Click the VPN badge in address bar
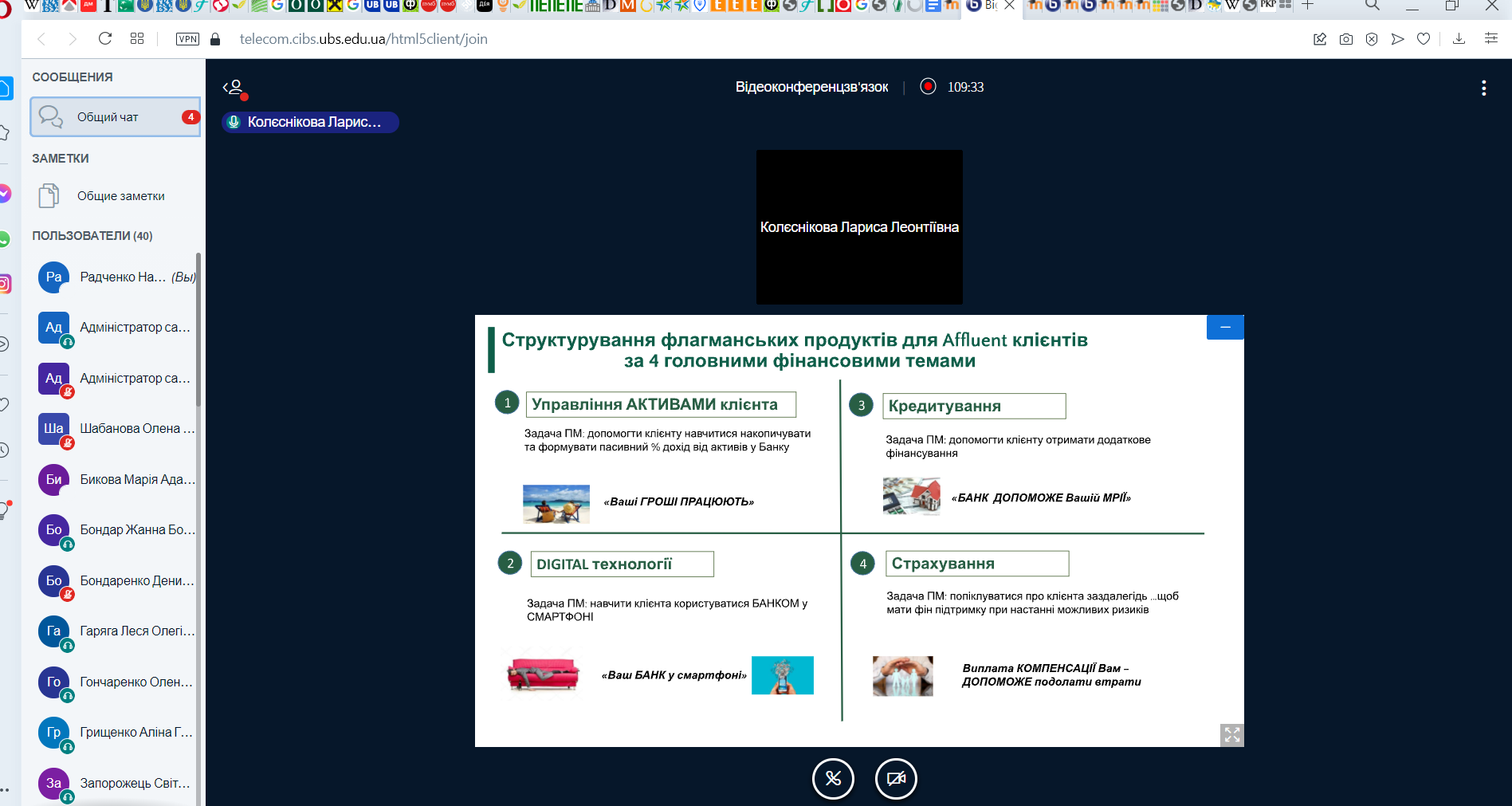The height and width of the screenshot is (806, 1512). pyautogui.click(x=187, y=39)
